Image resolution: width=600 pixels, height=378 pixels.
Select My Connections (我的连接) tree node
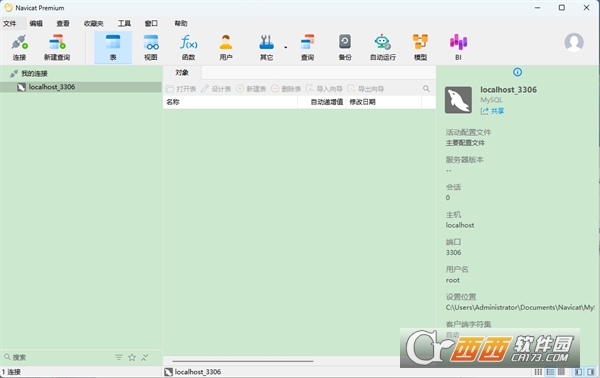point(34,73)
